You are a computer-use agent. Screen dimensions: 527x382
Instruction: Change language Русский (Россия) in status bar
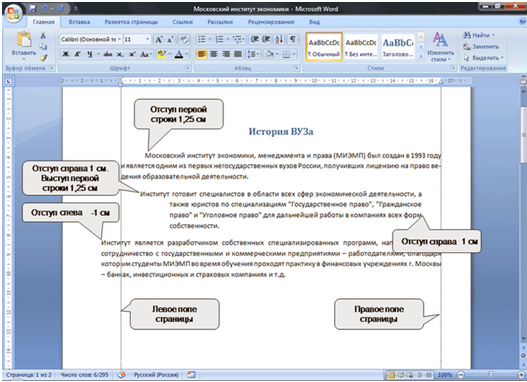point(156,375)
